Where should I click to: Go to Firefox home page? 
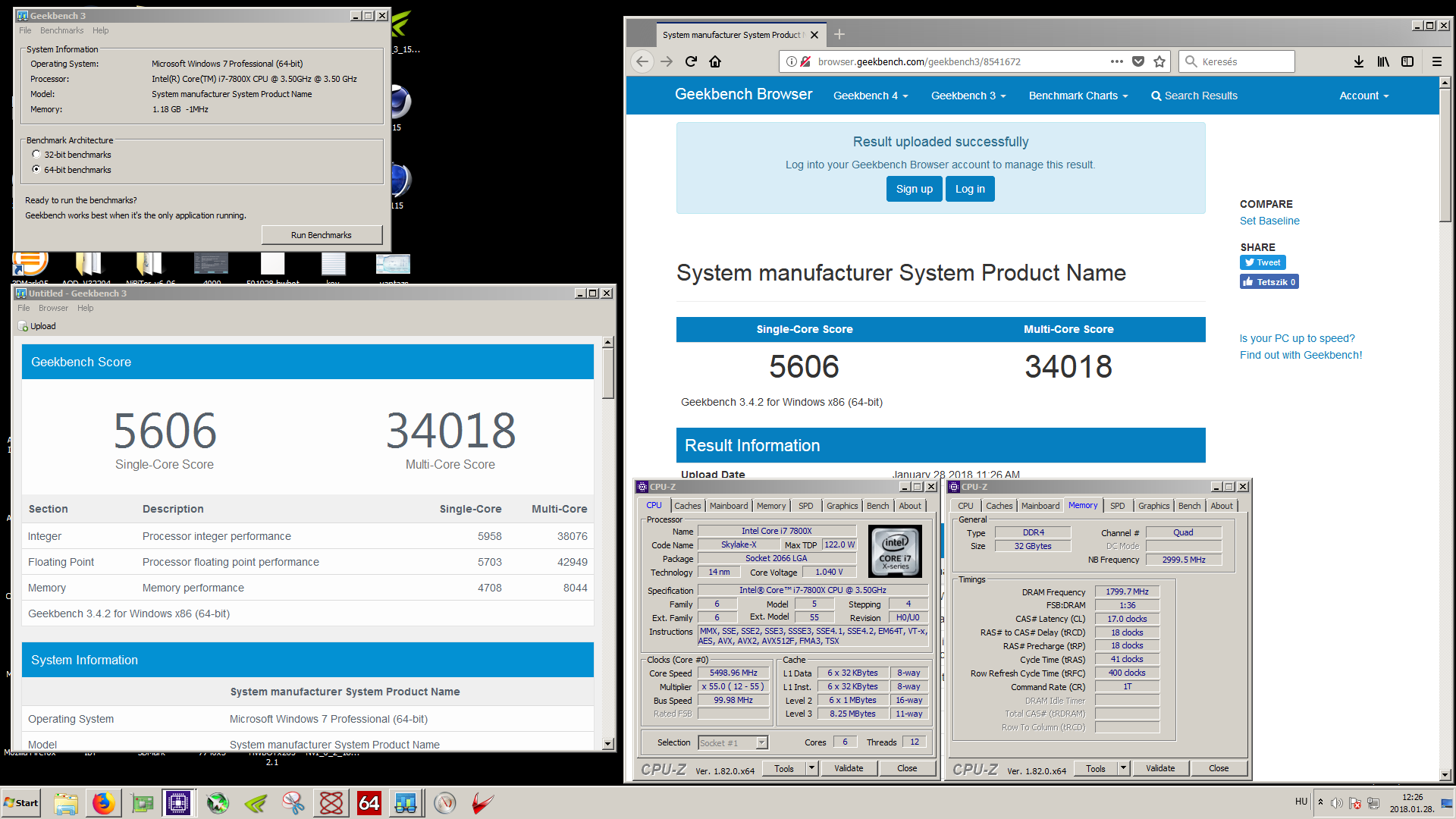[x=715, y=61]
